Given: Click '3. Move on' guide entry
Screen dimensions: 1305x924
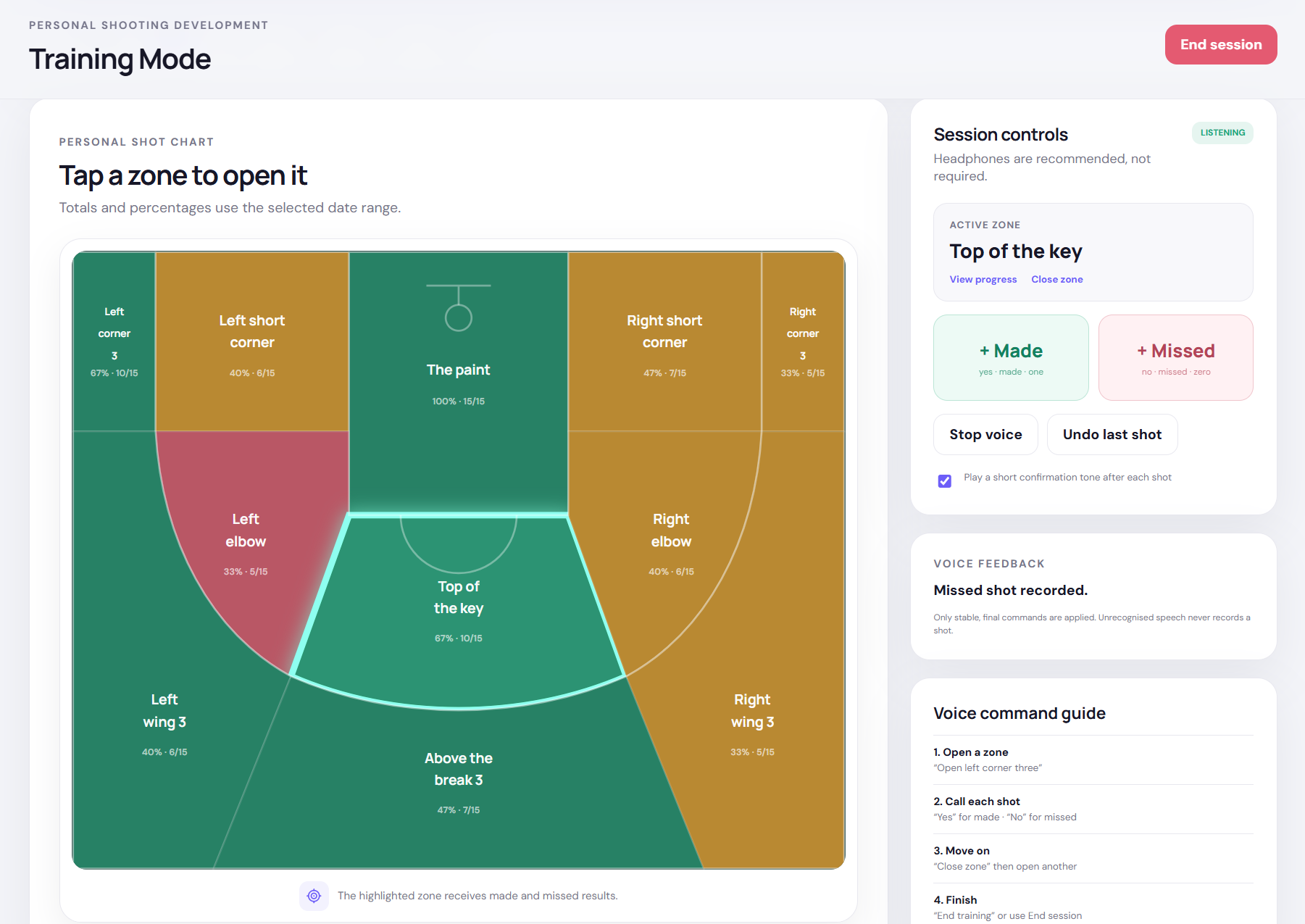Looking at the screenshot, I should pos(1093,858).
